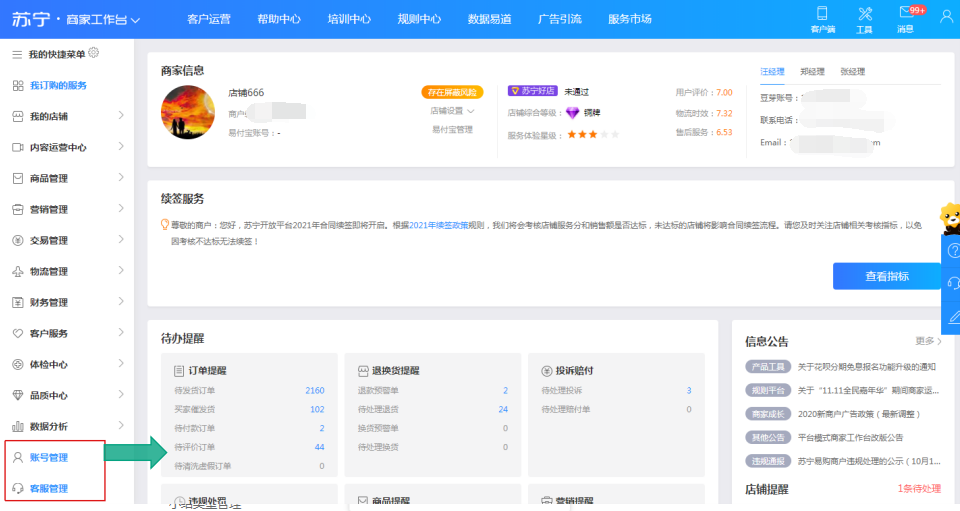Image resolution: width=960 pixels, height=511 pixels.
Task: Open the 服务市场 top menu
Action: tap(630, 19)
